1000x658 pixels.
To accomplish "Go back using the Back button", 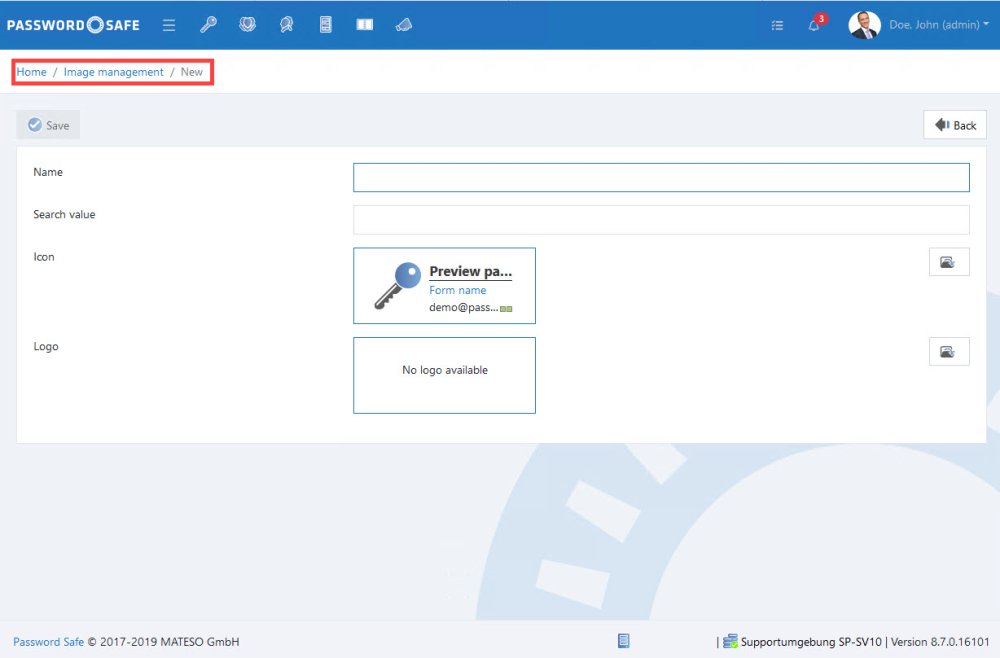I will pyautogui.click(x=955, y=125).
